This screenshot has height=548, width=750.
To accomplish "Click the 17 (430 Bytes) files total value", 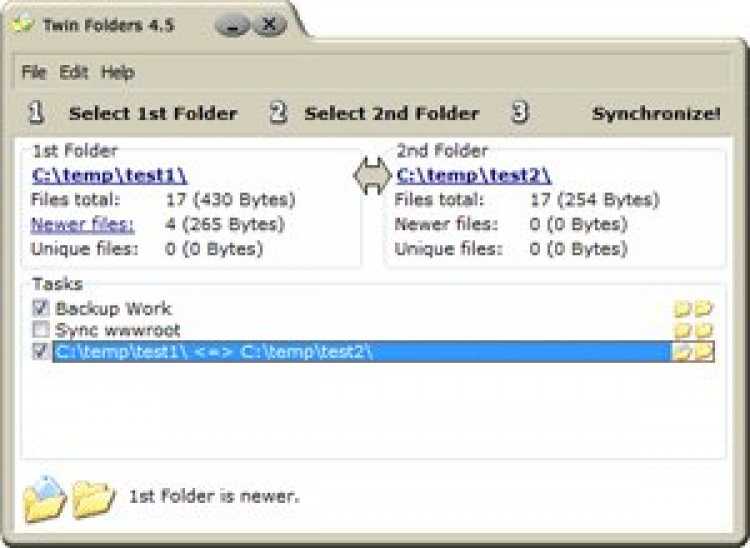I will point(231,200).
